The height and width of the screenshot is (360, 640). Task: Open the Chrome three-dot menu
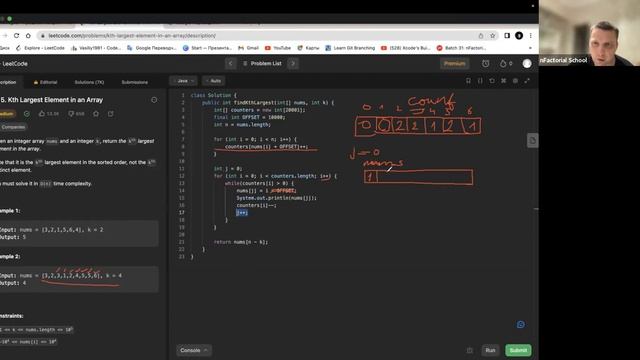click(x=531, y=36)
